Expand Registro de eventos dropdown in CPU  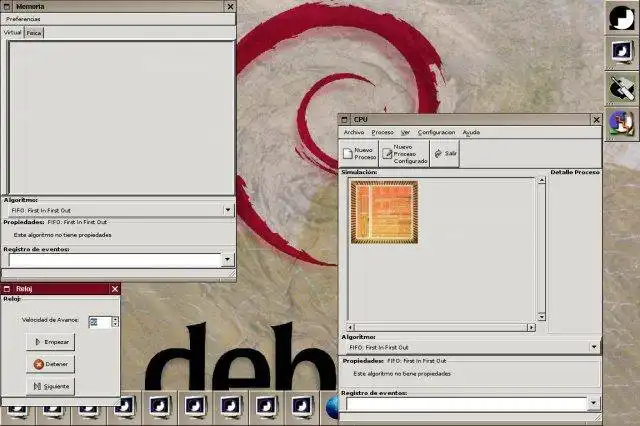coord(593,403)
